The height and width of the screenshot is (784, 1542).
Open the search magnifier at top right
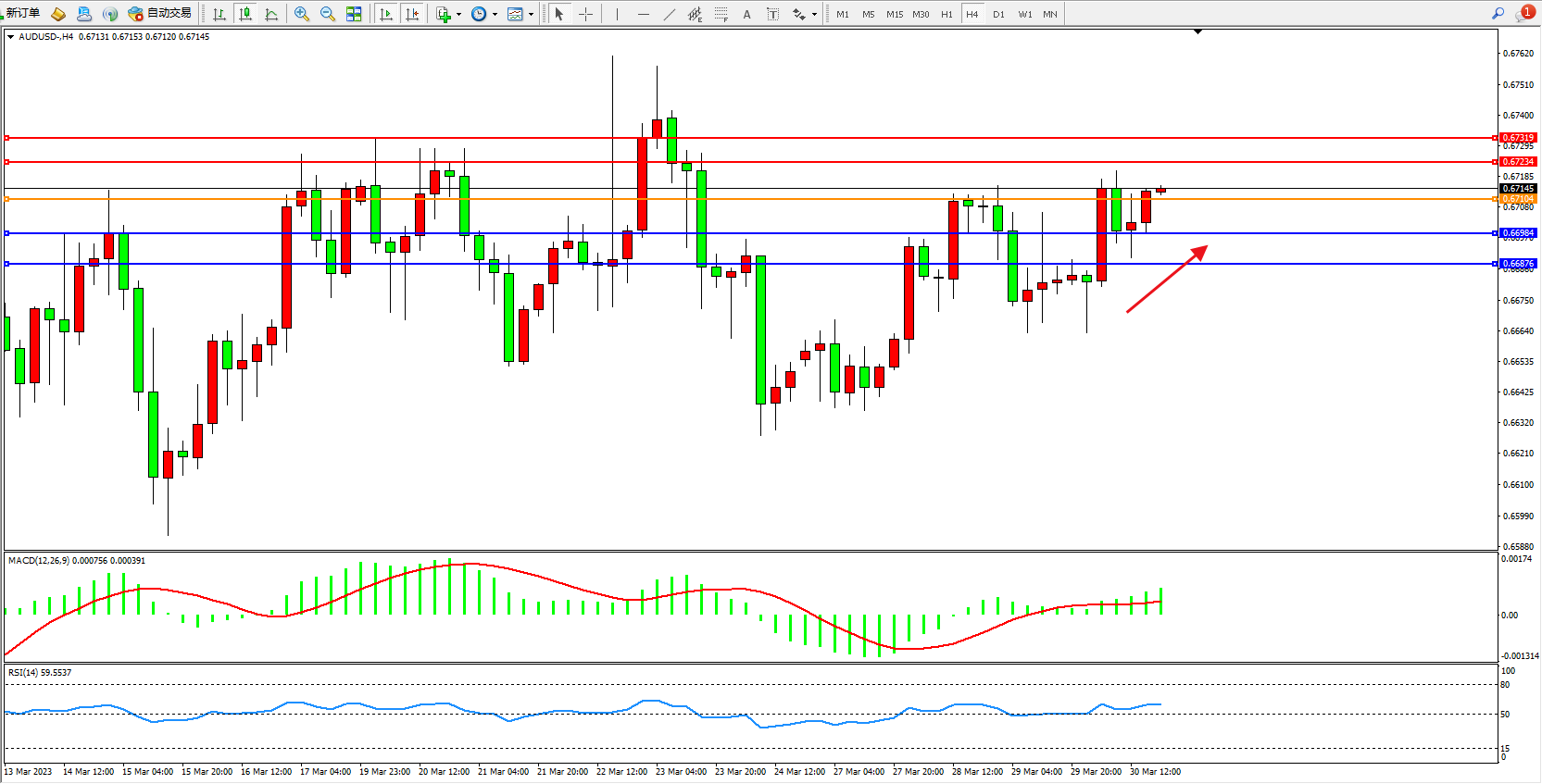coord(1498,13)
